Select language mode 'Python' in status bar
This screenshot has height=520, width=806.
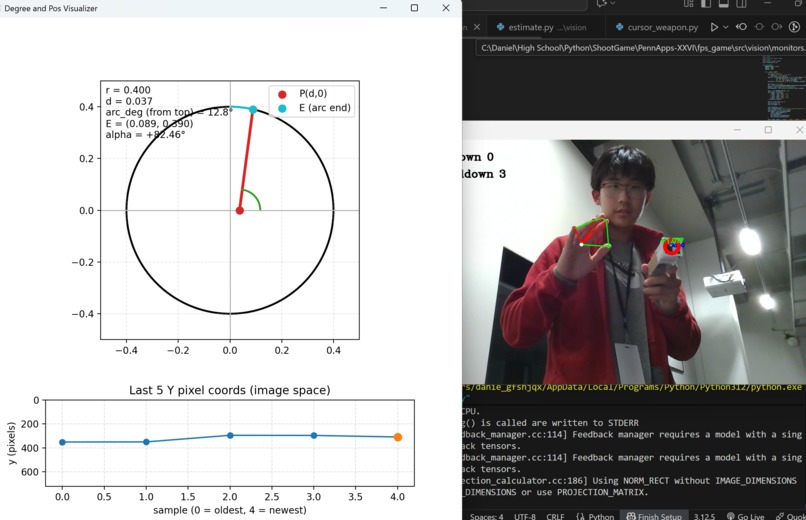(601, 516)
